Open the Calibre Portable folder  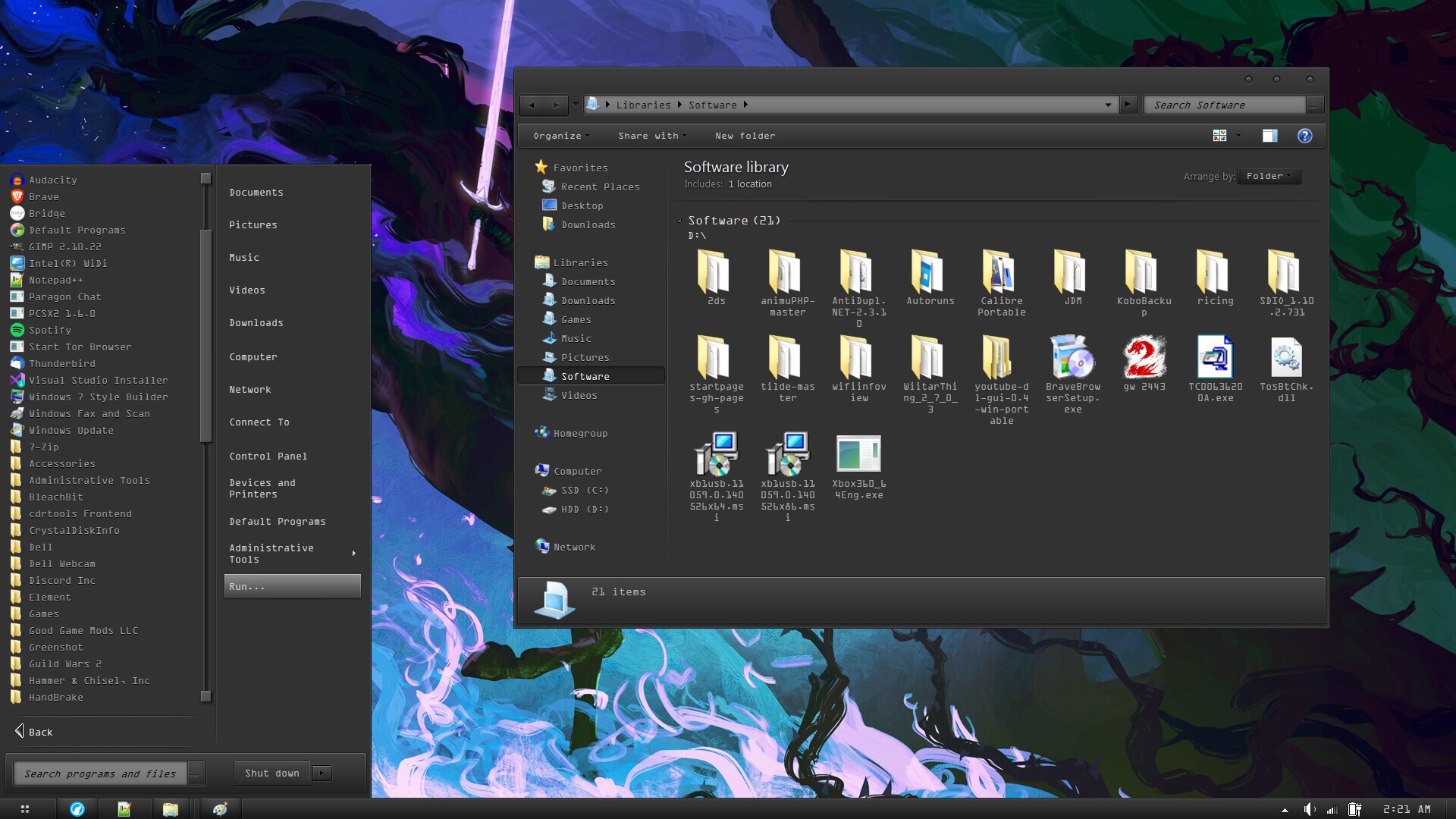point(1001,282)
